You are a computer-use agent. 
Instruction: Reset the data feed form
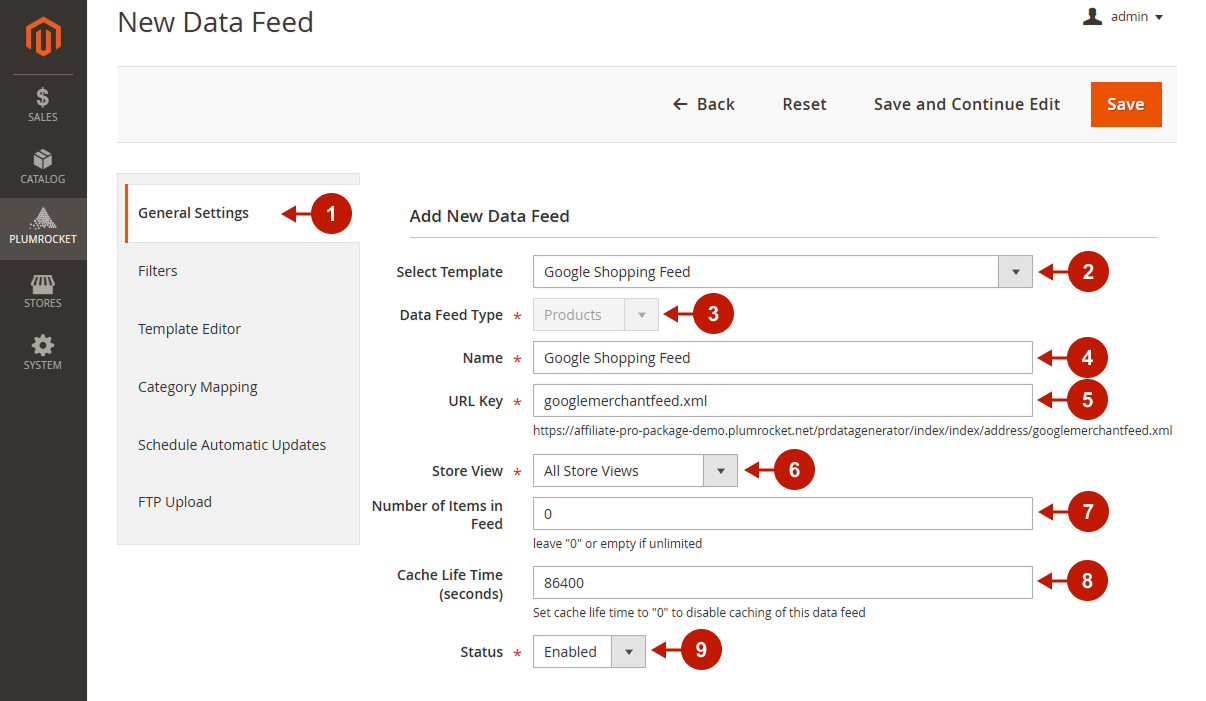[804, 104]
